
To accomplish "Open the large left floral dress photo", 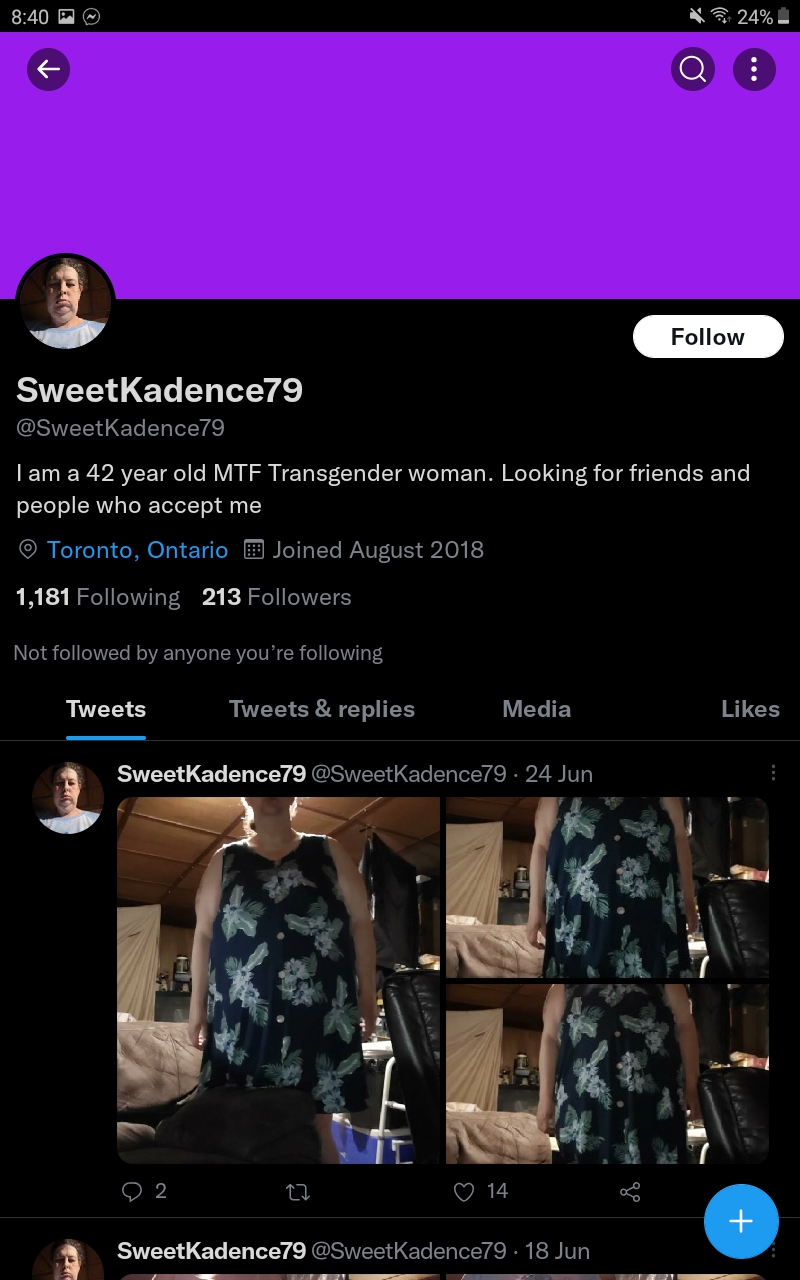I will [279, 980].
